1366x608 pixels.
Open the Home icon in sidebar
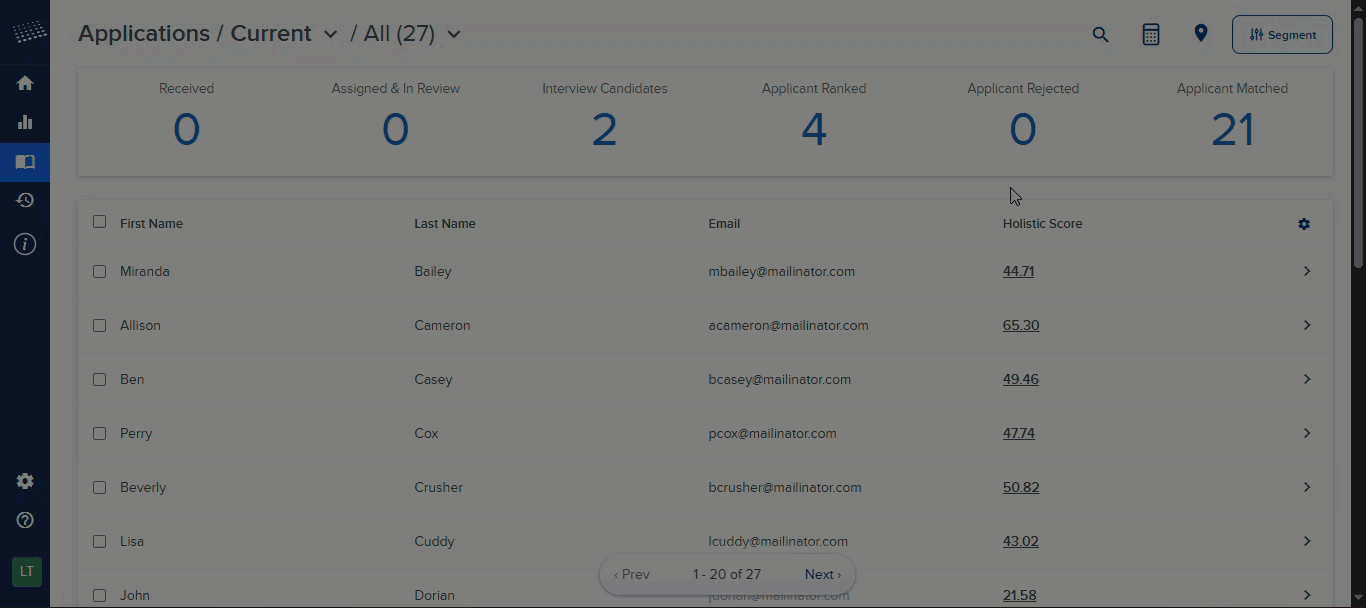pos(25,83)
